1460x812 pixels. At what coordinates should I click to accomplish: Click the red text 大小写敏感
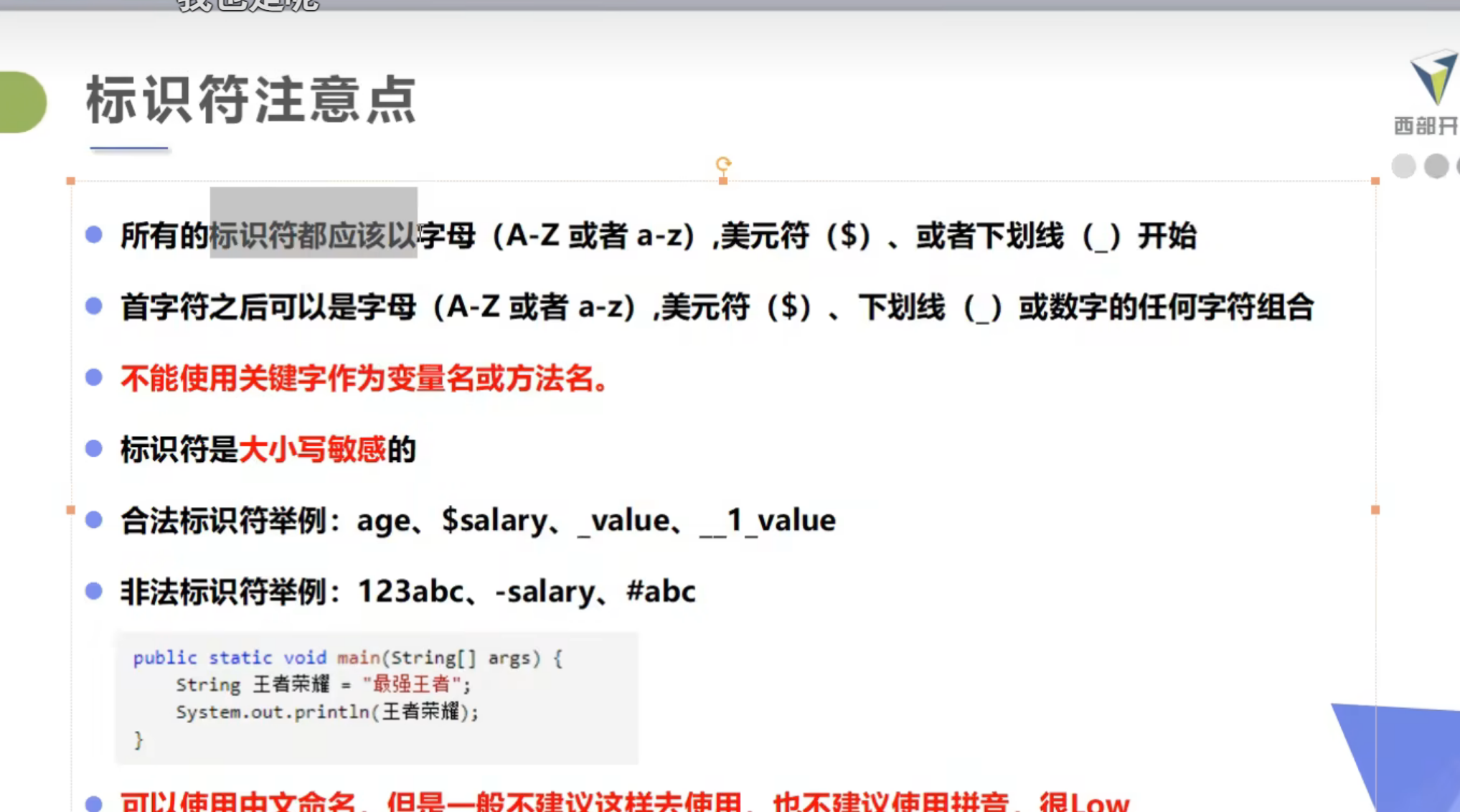point(314,450)
